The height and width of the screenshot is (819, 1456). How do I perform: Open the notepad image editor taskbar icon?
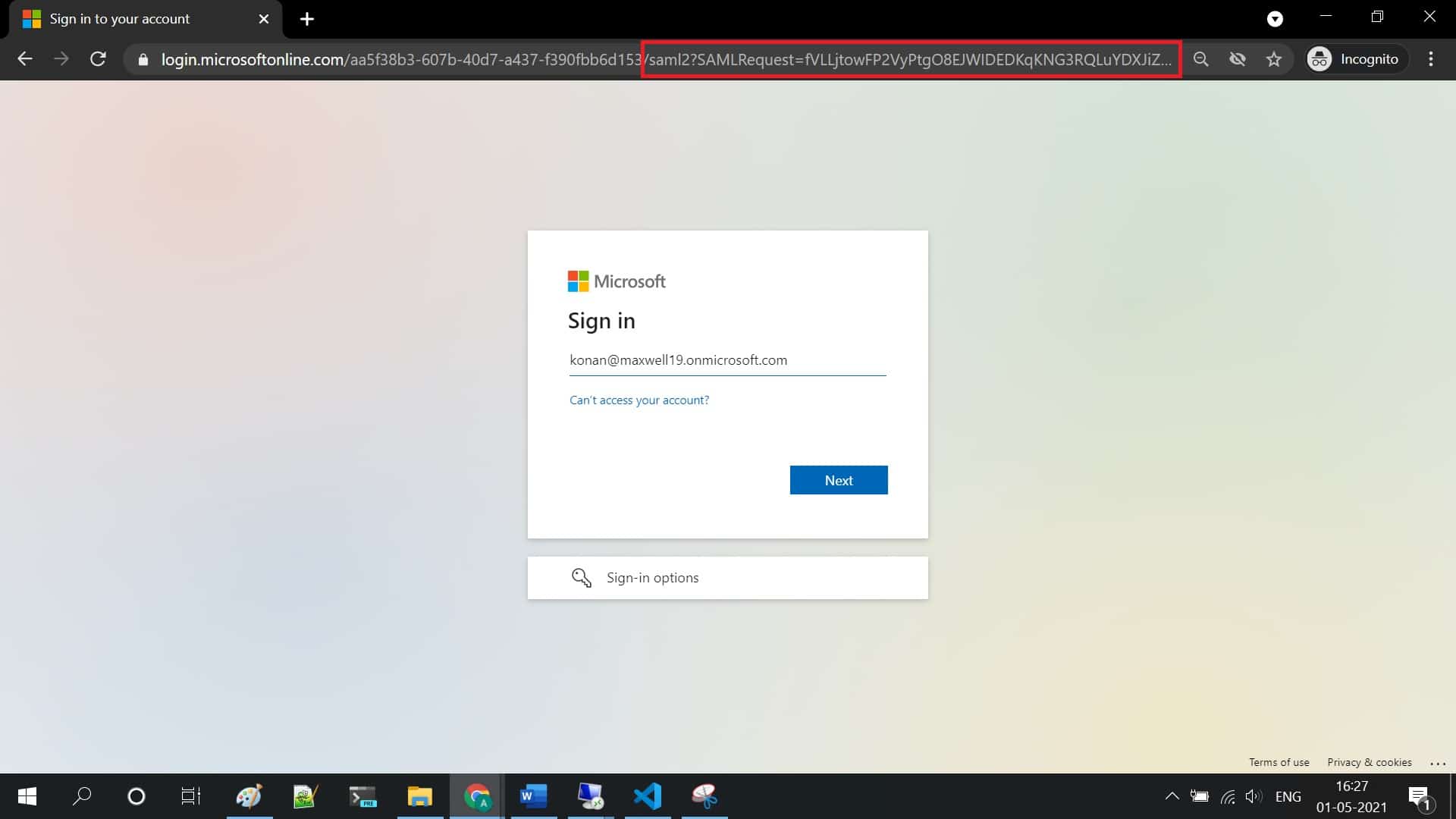point(305,796)
